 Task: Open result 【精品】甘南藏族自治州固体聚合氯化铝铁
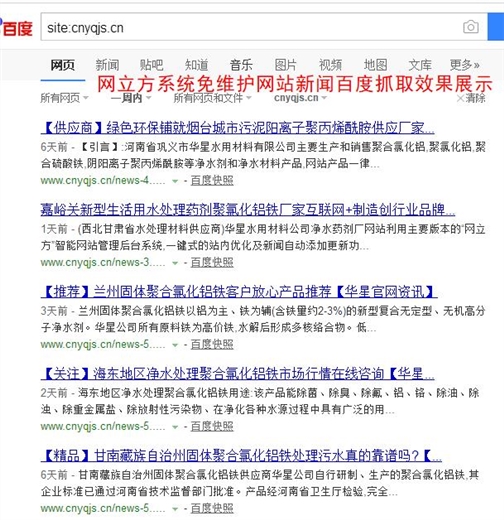241,456
